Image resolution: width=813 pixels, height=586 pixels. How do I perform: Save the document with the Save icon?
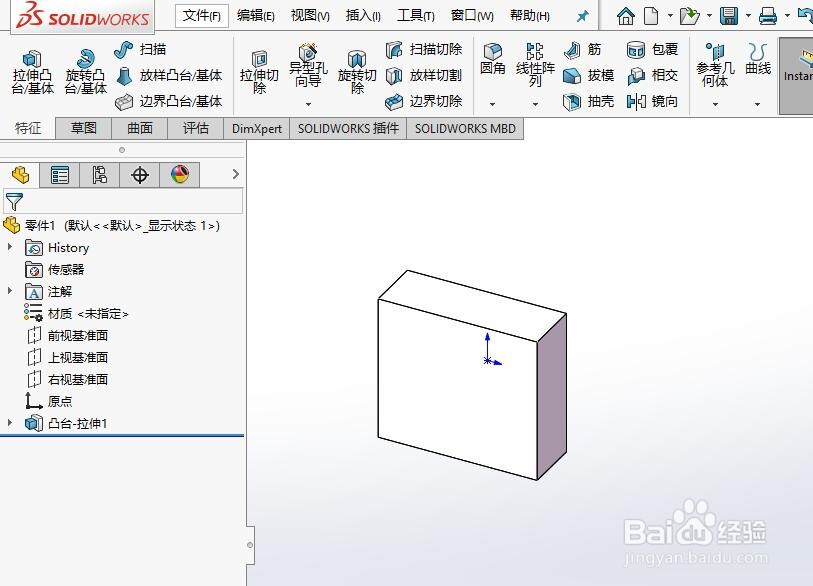point(729,16)
